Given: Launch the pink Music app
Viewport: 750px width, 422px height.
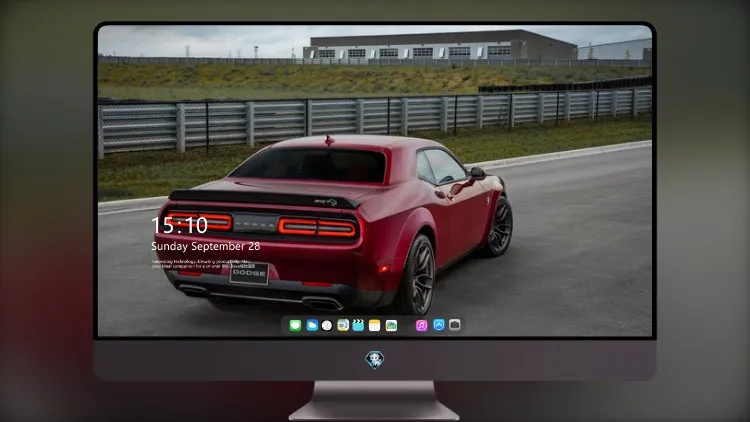Looking at the screenshot, I should point(421,325).
